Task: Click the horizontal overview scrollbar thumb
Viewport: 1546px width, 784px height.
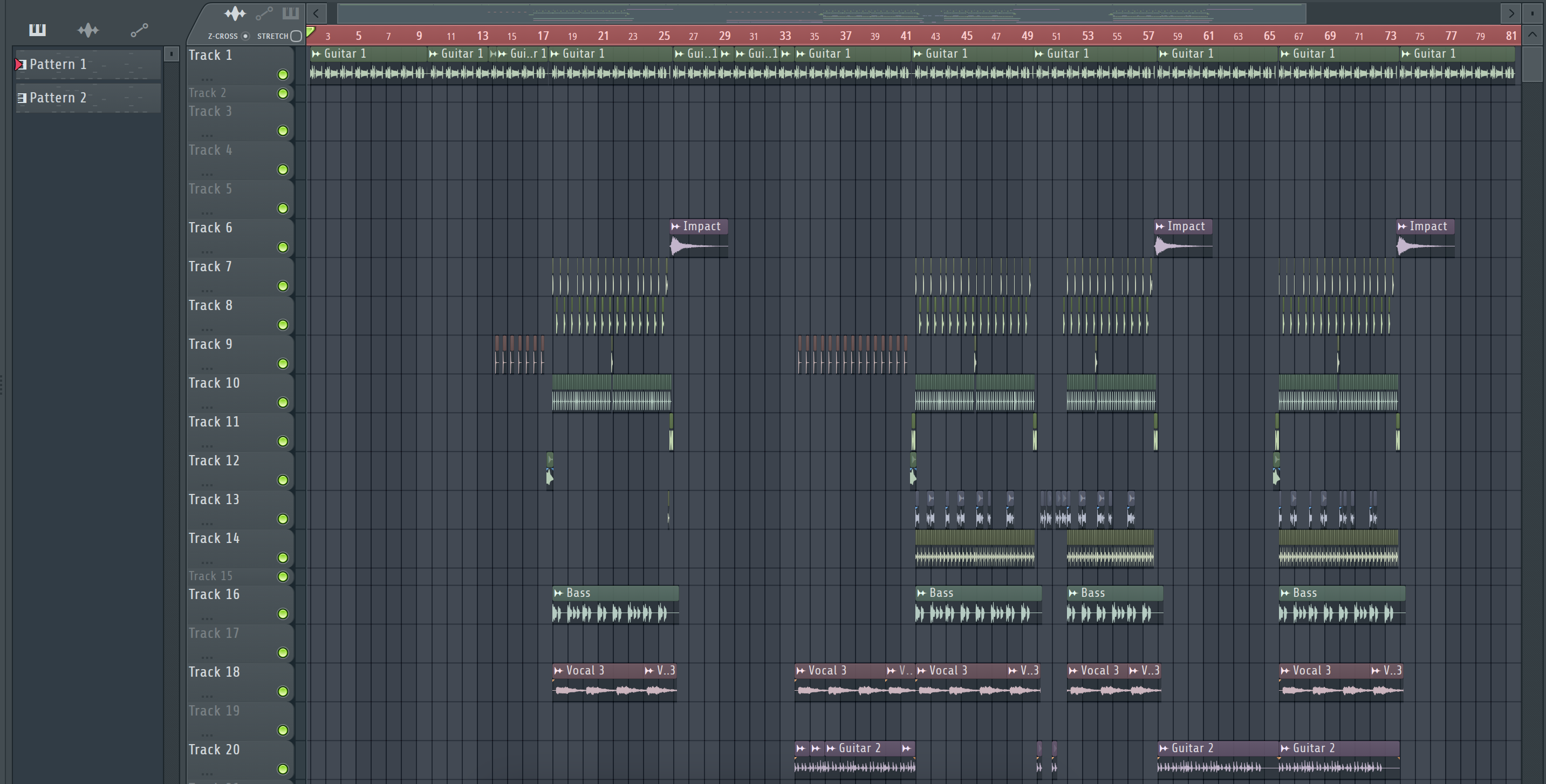Action: pyautogui.click(x=821, y=13)
